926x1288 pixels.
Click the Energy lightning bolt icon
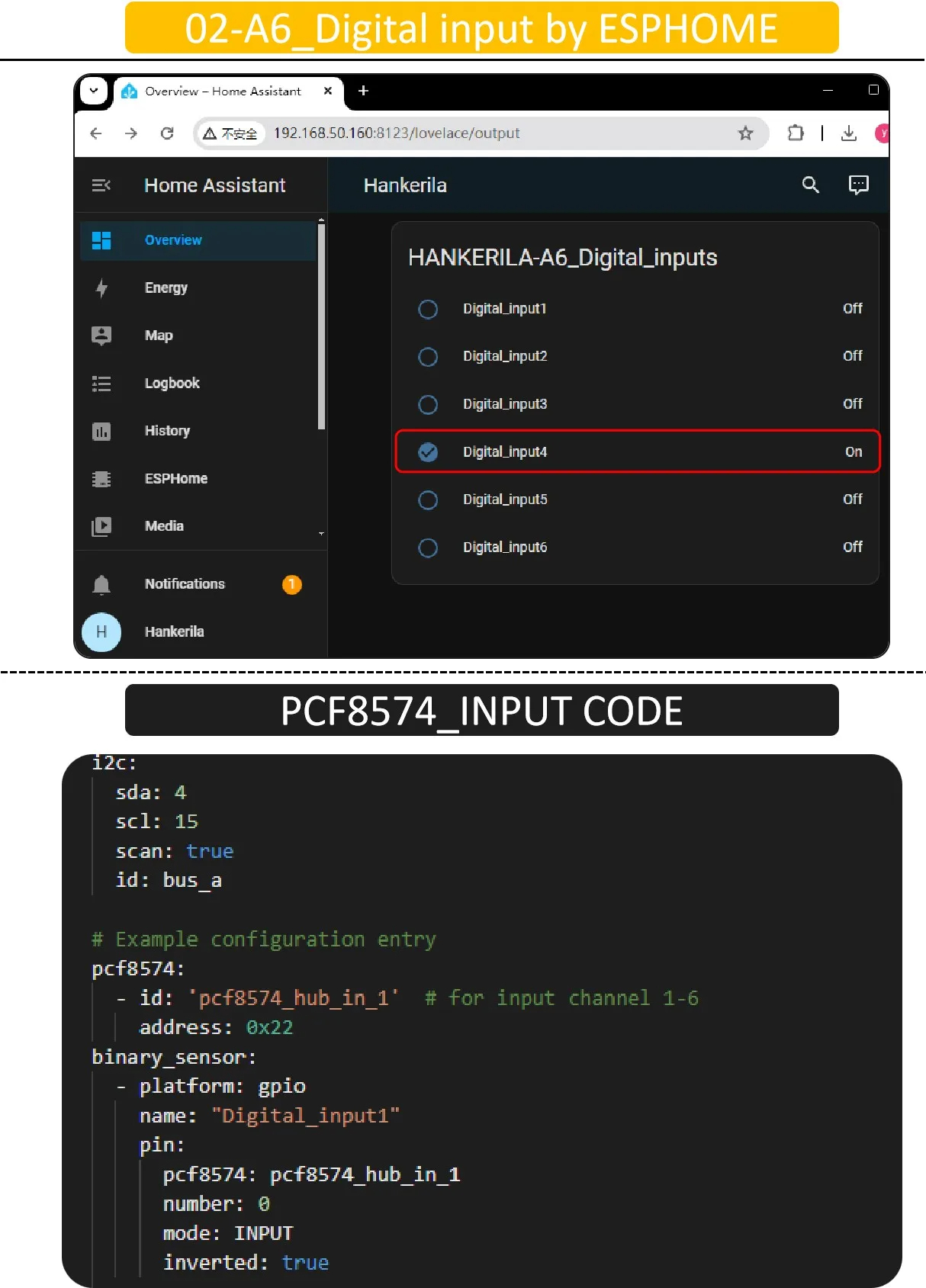pyautogui.click(x=101, y=288)
